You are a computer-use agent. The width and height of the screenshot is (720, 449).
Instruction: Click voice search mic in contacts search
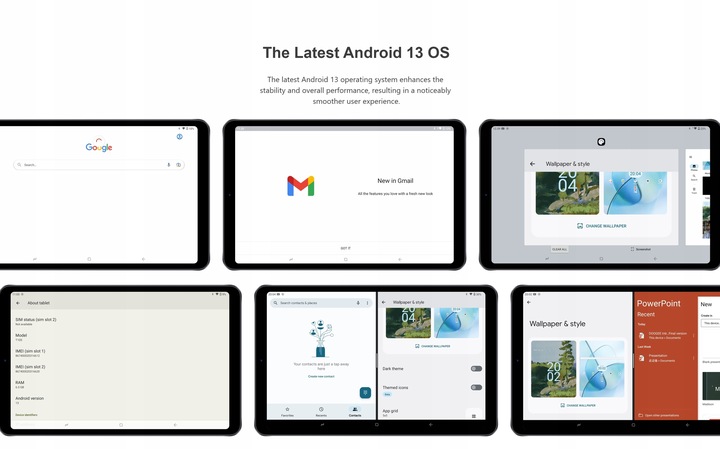(358, 302)
